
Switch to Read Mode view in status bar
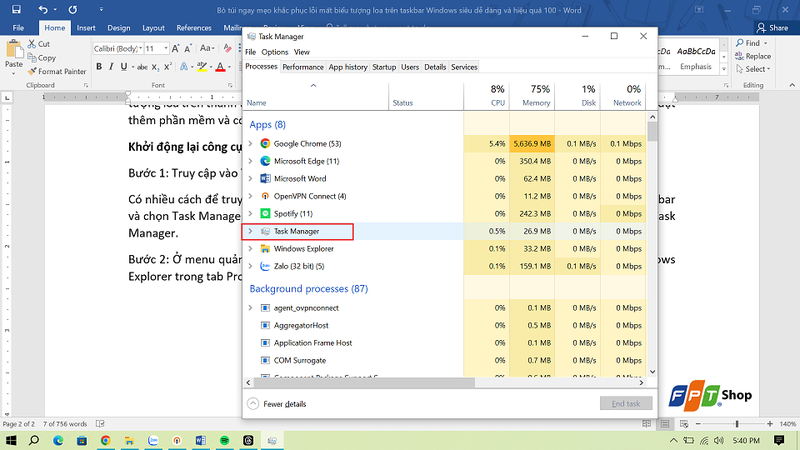click(x=647, y=424)
